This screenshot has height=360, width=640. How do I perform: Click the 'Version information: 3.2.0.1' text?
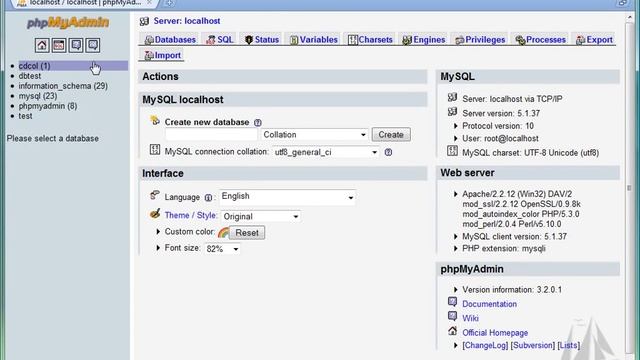pos(512,290)
